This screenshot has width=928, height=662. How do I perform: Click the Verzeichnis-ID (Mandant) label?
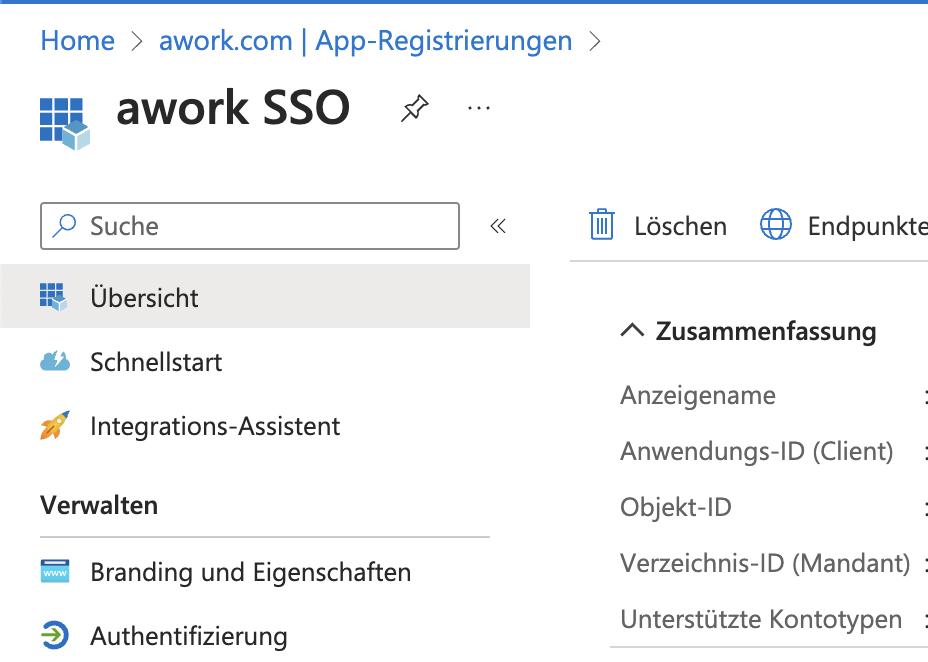(765, 563)
